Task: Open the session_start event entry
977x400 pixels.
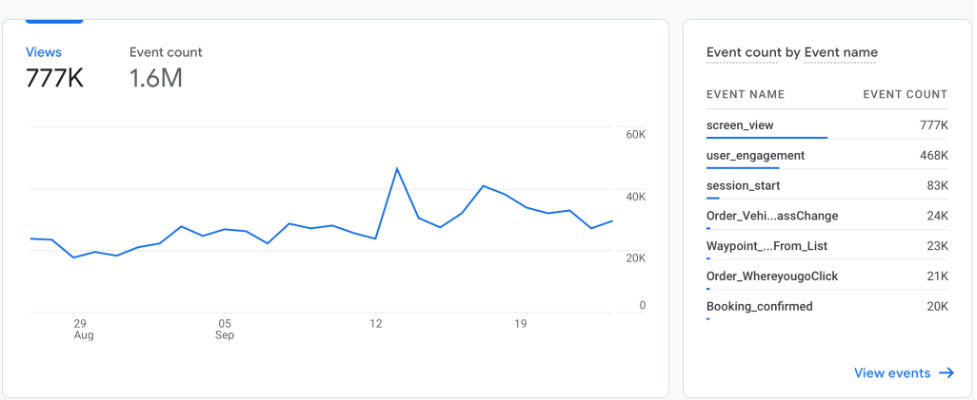Action: tap(743, 186)
